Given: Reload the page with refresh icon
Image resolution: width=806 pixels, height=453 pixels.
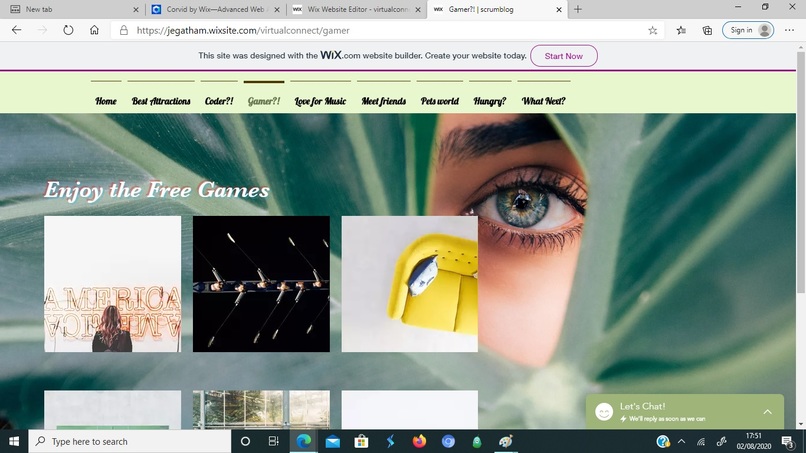Looking at the screenshot, I should pos(68,30).
